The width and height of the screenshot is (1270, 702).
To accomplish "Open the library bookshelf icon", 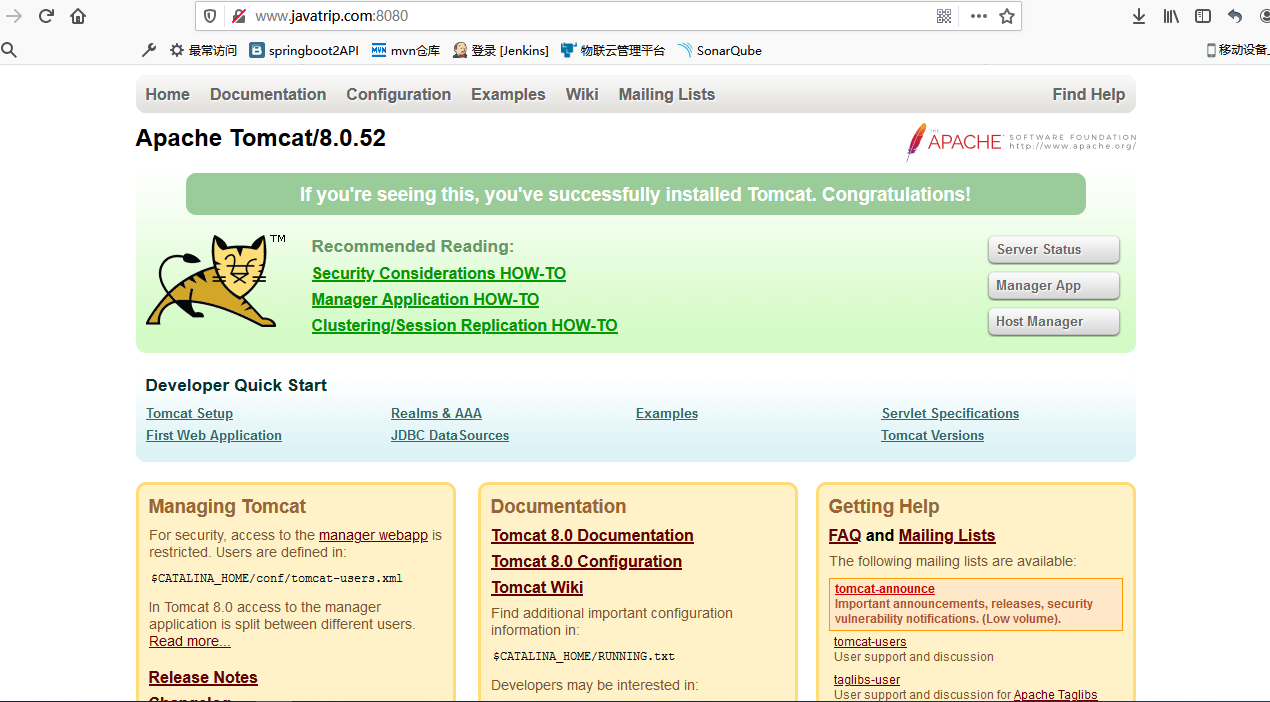I will (x=1171, y=16).
